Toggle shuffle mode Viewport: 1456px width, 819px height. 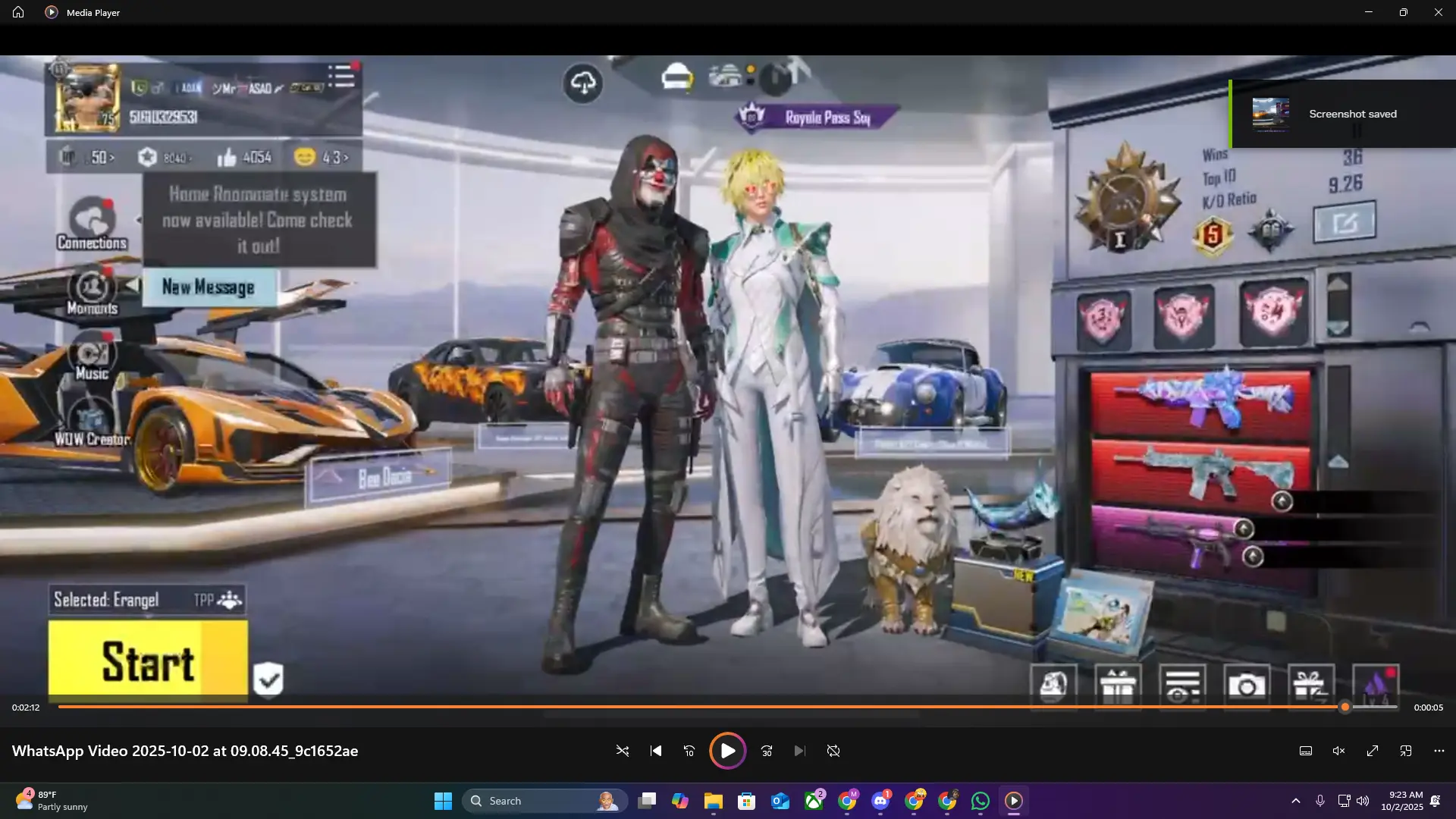coord(622,751)
